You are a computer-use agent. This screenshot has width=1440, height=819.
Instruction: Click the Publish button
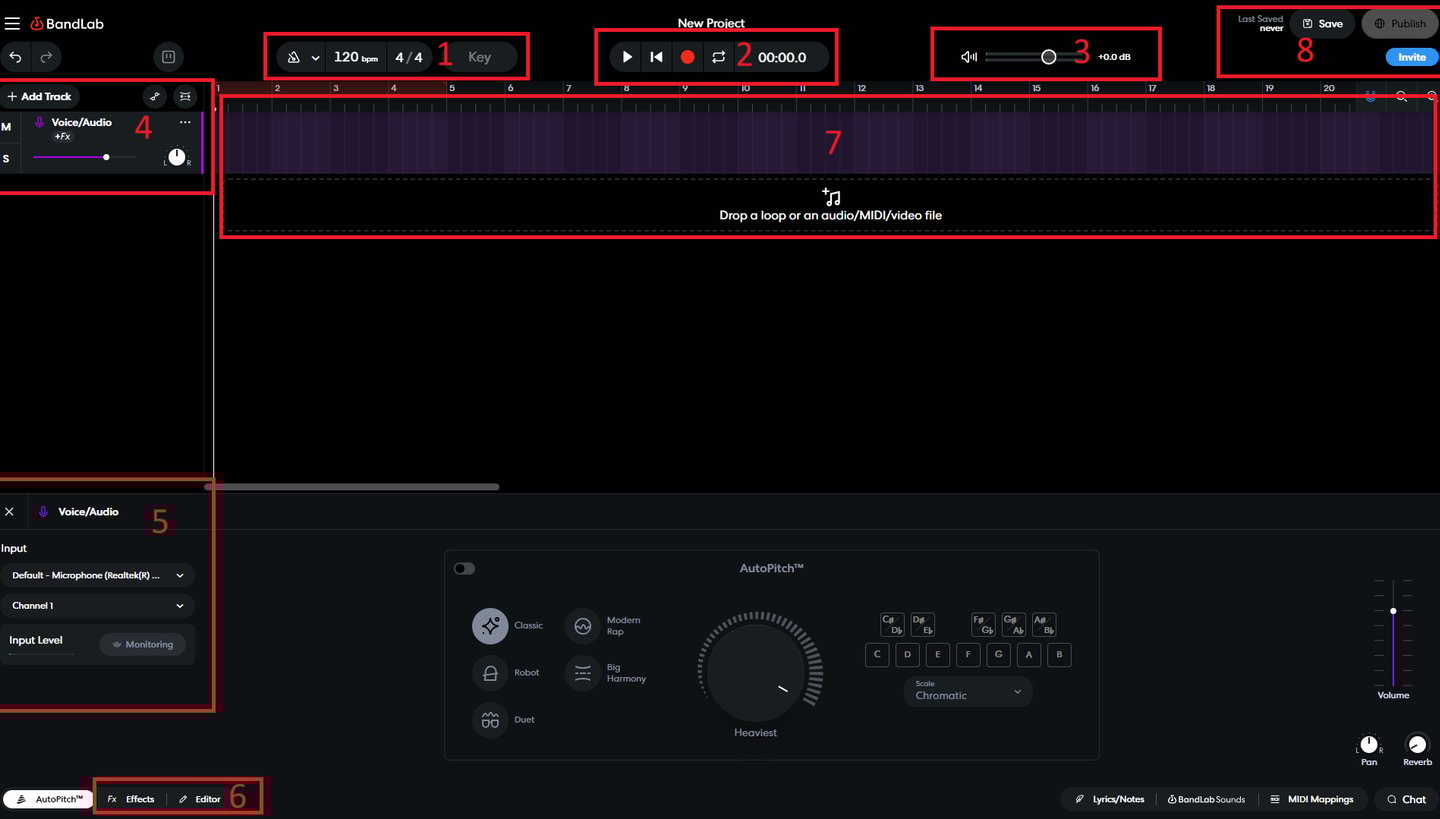(x=1399, y=23)
